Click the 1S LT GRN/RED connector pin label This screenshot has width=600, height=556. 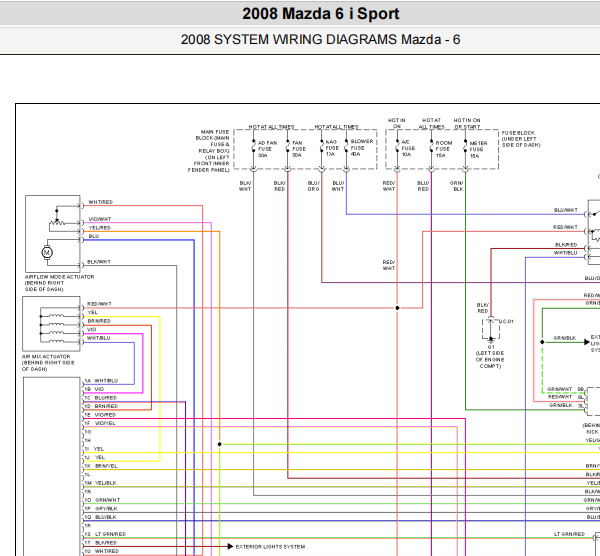pos(105,534)
